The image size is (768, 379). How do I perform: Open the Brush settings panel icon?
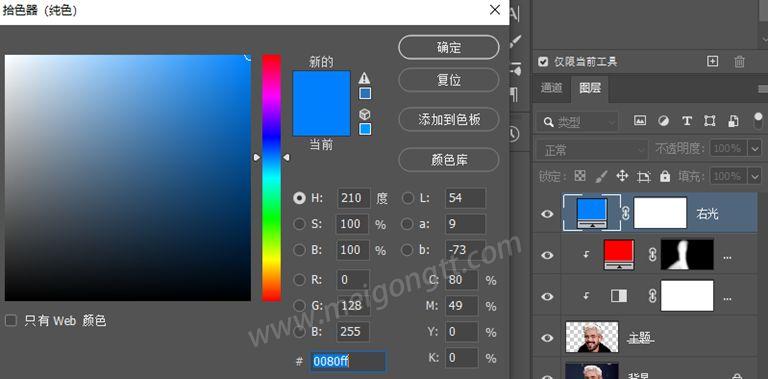515,42
